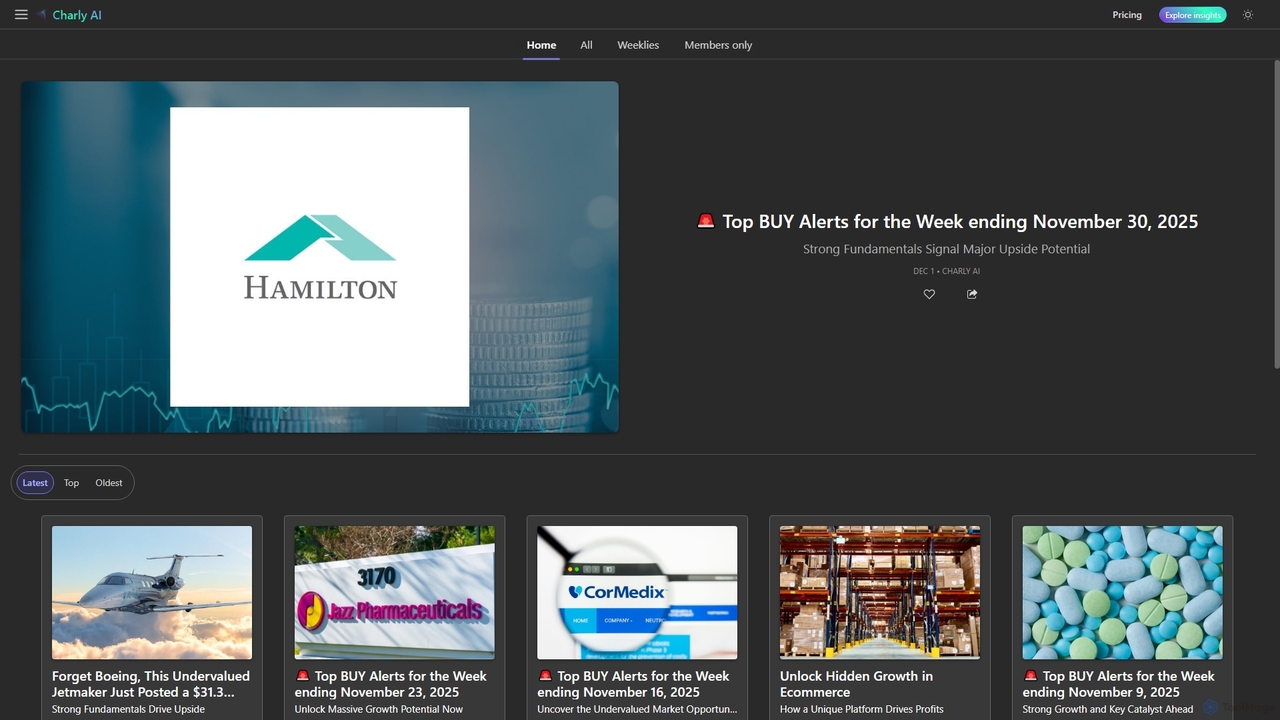Screen dimensions: 1280x720
Task: Open the pills November 9 post thumbnail
Action: coord(1122,593)
